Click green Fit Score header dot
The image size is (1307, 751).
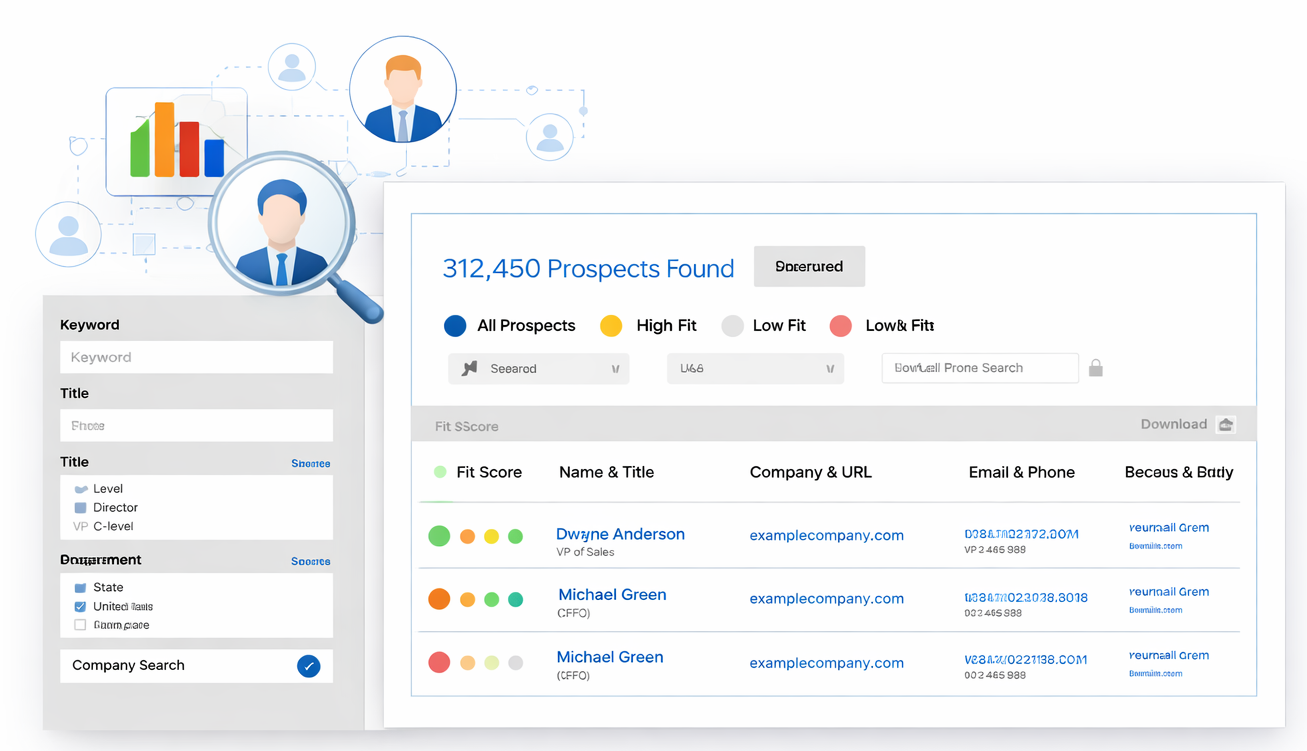tap(440, 472)
